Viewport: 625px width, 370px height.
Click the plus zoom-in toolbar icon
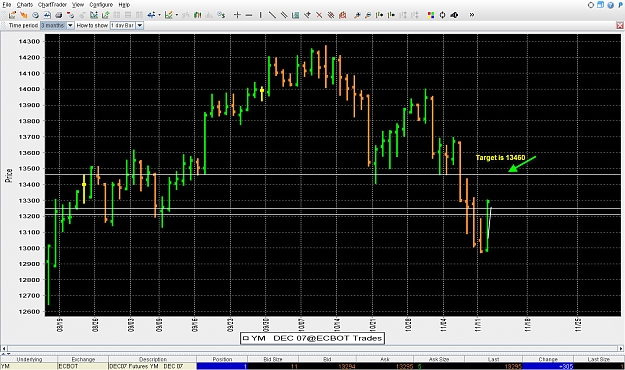(237, 15)
